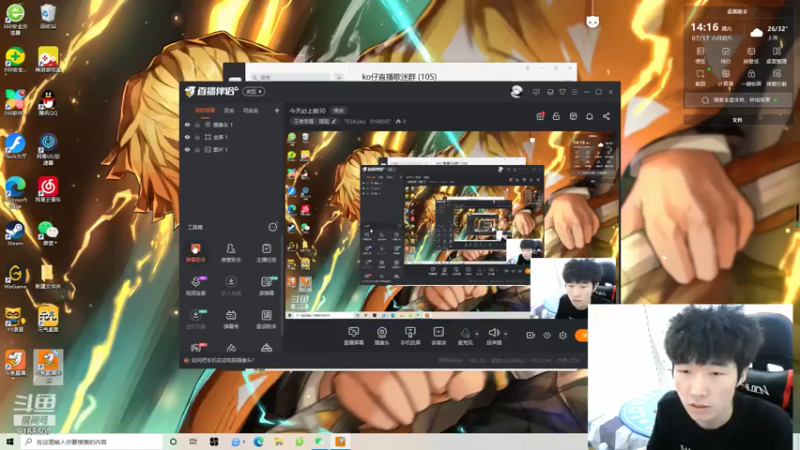Hide the 全屏 1 layer with its eye
This screenshot has width=800, height=450.
[x=187, y=137]
